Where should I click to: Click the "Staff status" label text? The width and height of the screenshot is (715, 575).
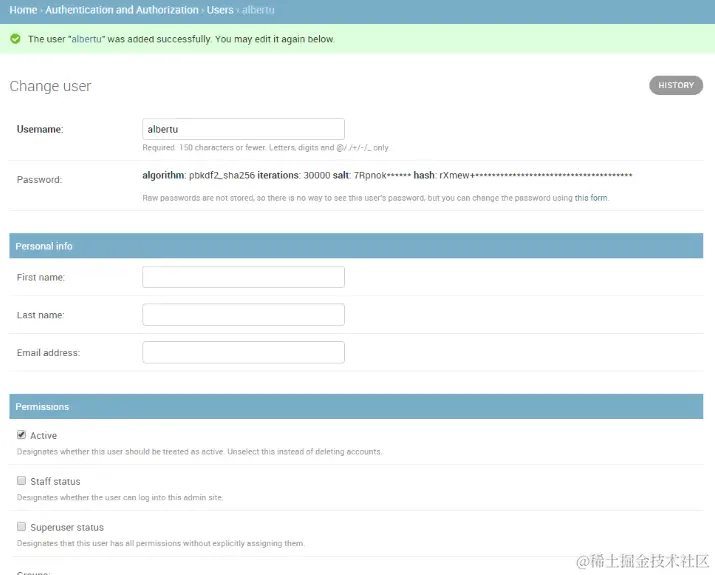click(x=55, y=482)
